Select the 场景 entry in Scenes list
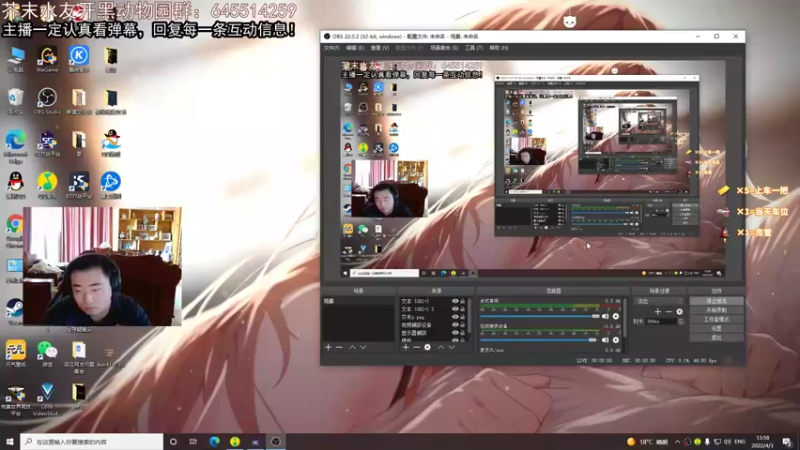 tap(359, 302)
